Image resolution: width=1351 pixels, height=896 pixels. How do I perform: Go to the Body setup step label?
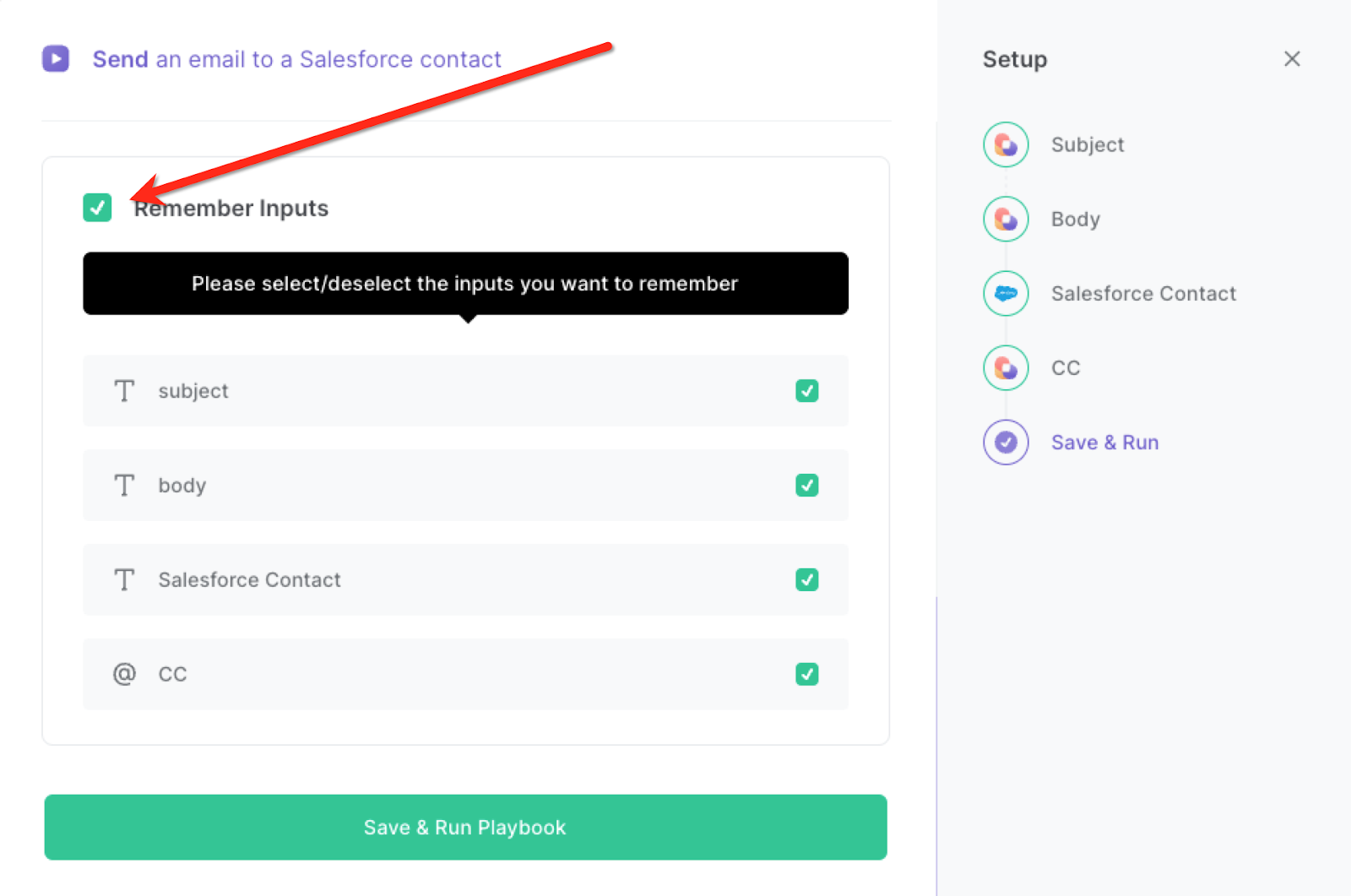[1076, 220]
